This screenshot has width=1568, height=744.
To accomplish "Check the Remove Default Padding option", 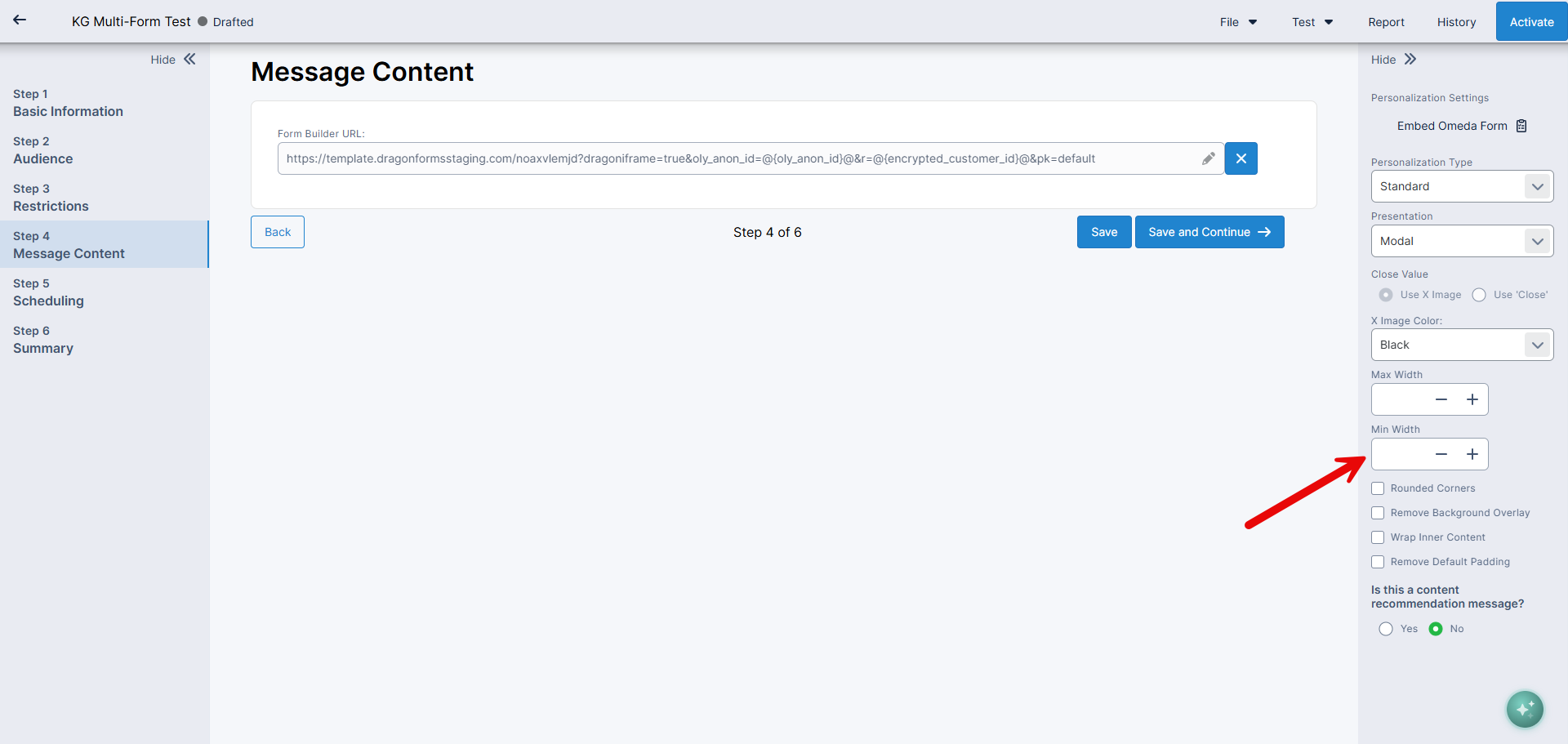I will pyautogui.click(x=1378, y=562).
